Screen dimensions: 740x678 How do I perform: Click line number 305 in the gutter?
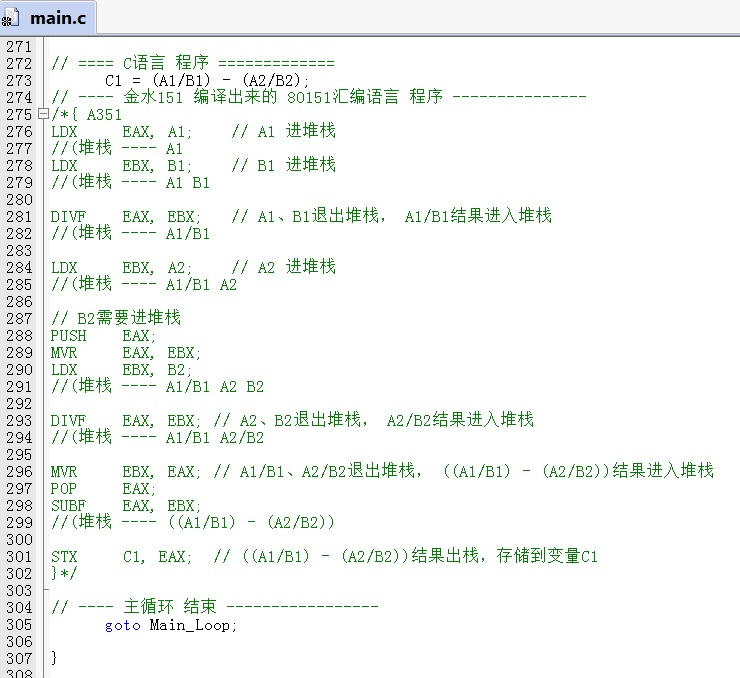[19, 624]
